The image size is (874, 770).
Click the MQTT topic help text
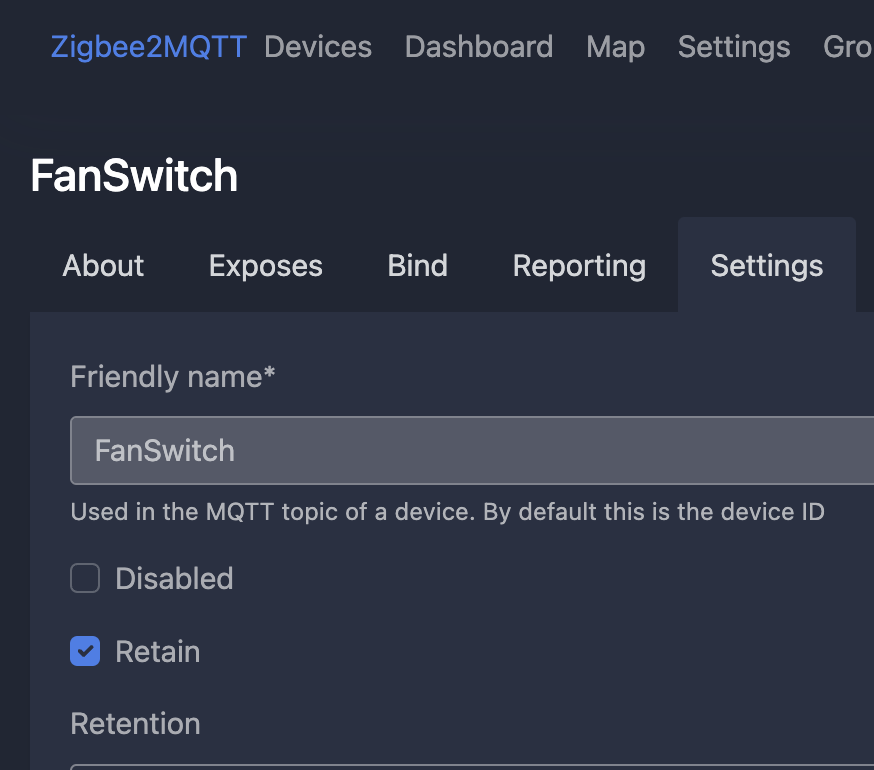tap(447, 512)
